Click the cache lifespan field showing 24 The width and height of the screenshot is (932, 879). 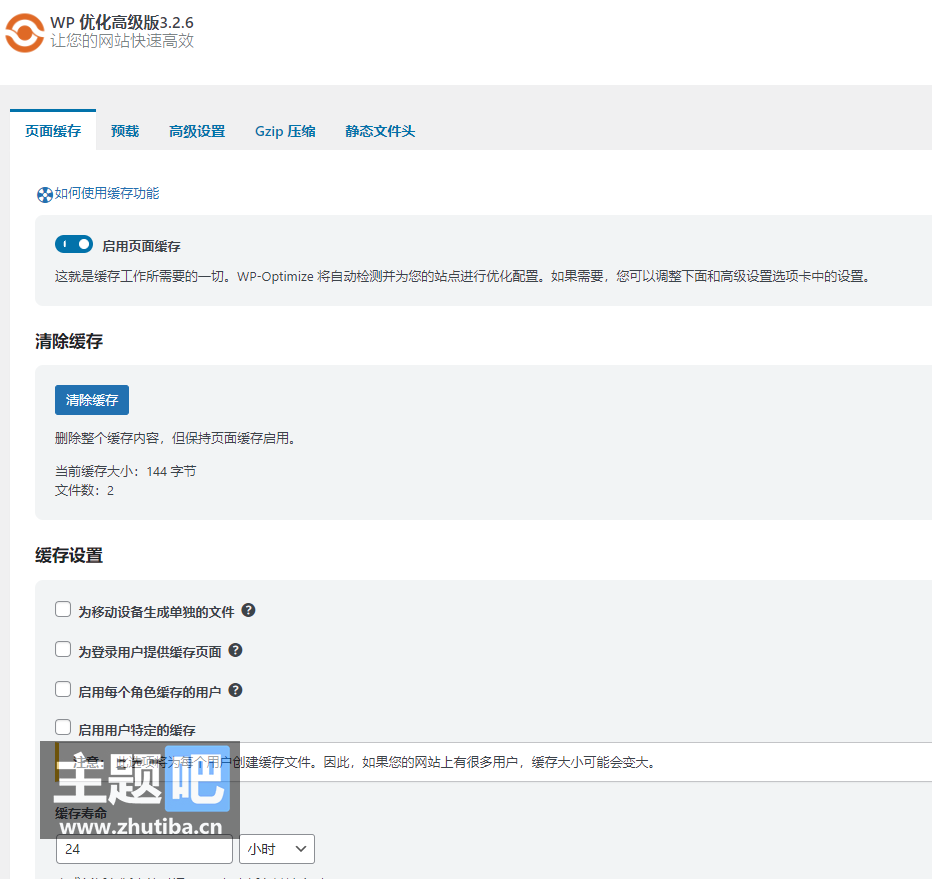(144, 849)
